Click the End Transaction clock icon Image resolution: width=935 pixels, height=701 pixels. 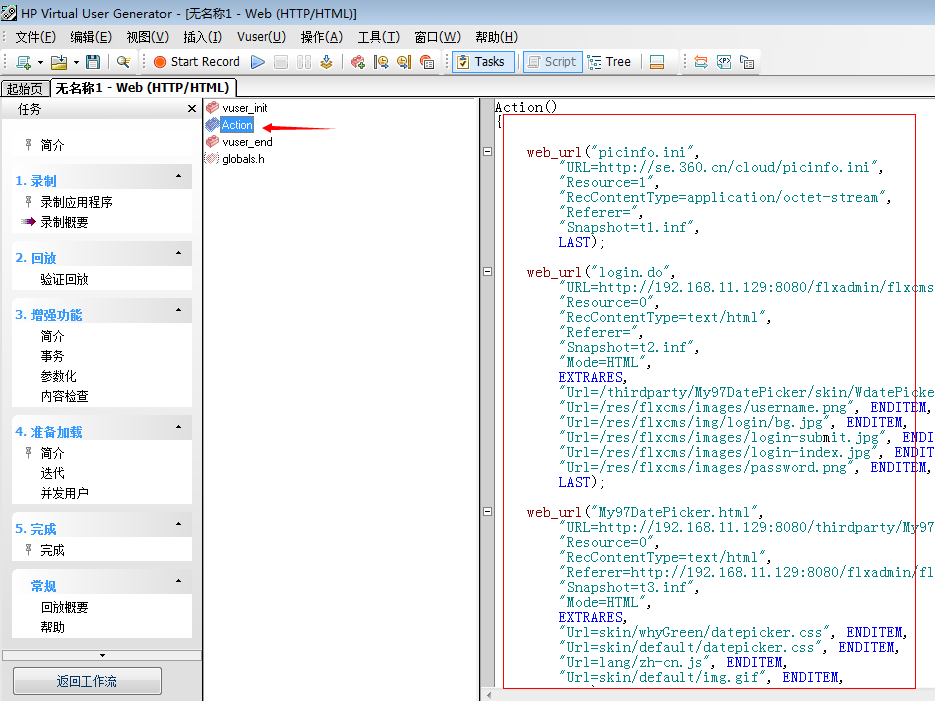coord(404,62)
